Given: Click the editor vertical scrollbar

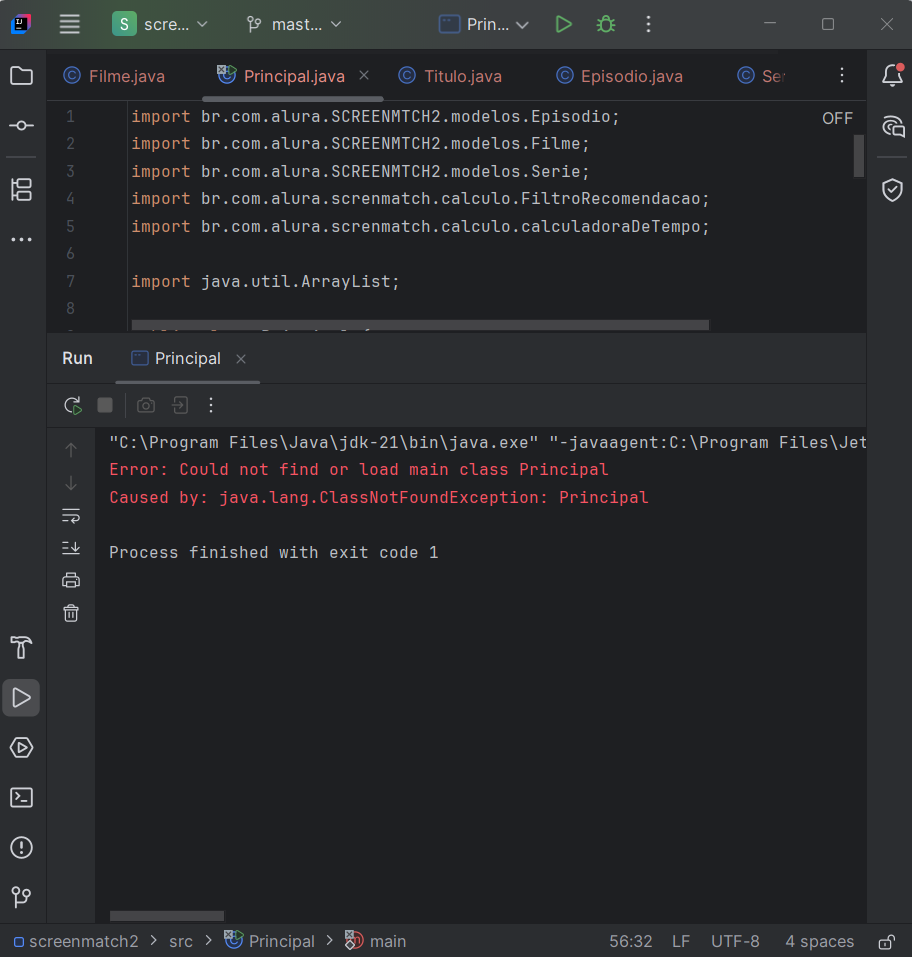Looking at the screenshot, I should click(x=859, y=156).
